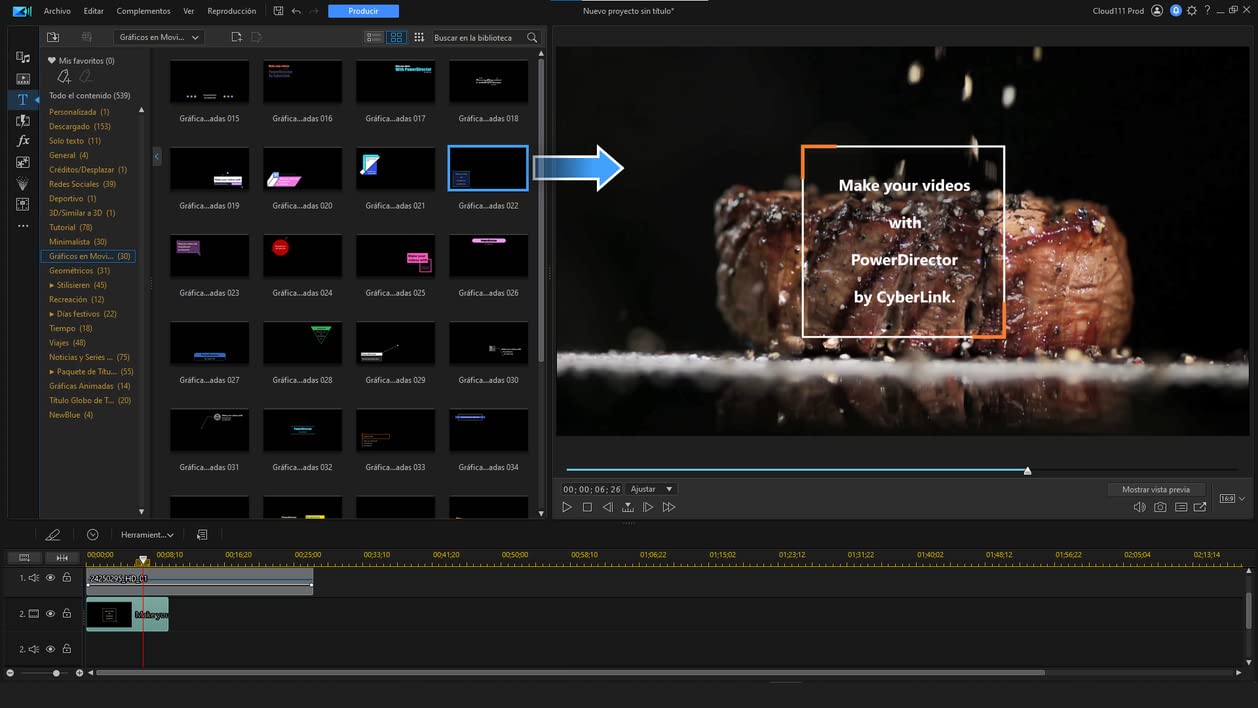The height and width of the screenshot is (708, 1258).
Task: Select Mis favoritos (0)
Action: click(x=81, y=61)
